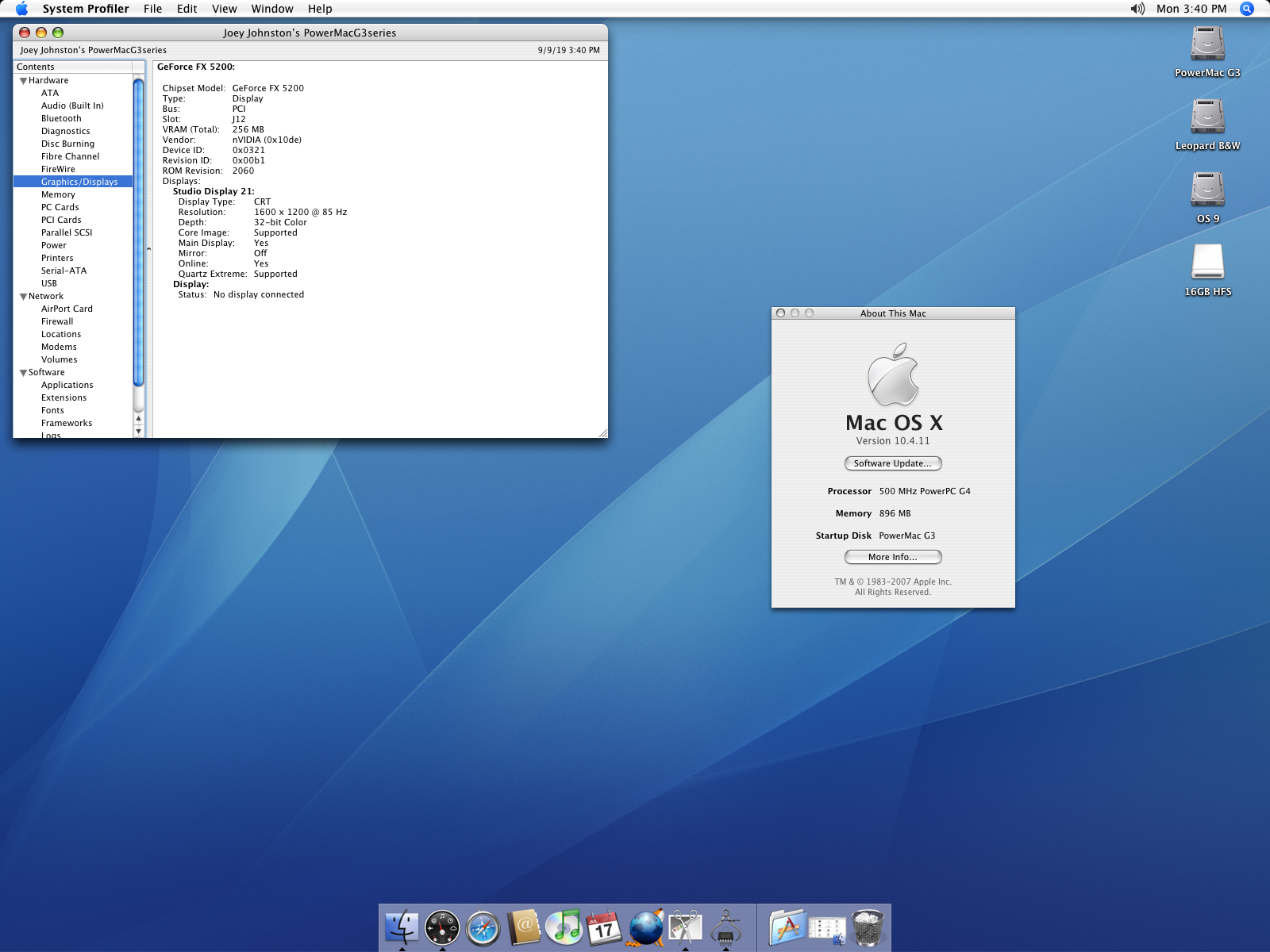The height and width of the screenshot is (952, 1270).
Task: Click System Profiler caliper icon in Dock
Action: (726, 927)
